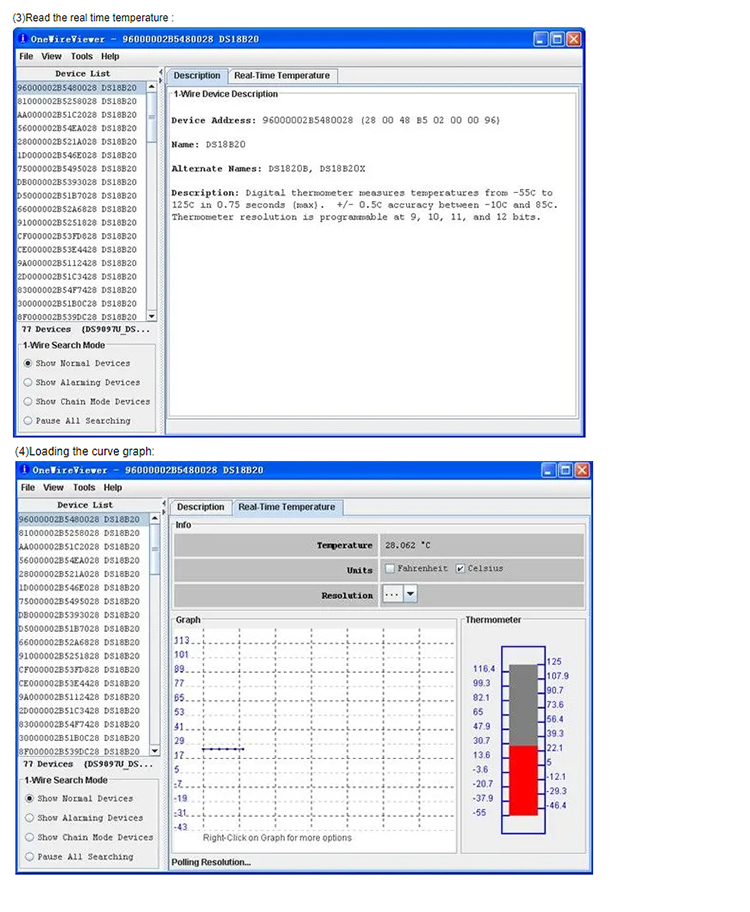Select device 9A000002B5112428 in lower window list
750x912 pixels.
pos(79,697)
